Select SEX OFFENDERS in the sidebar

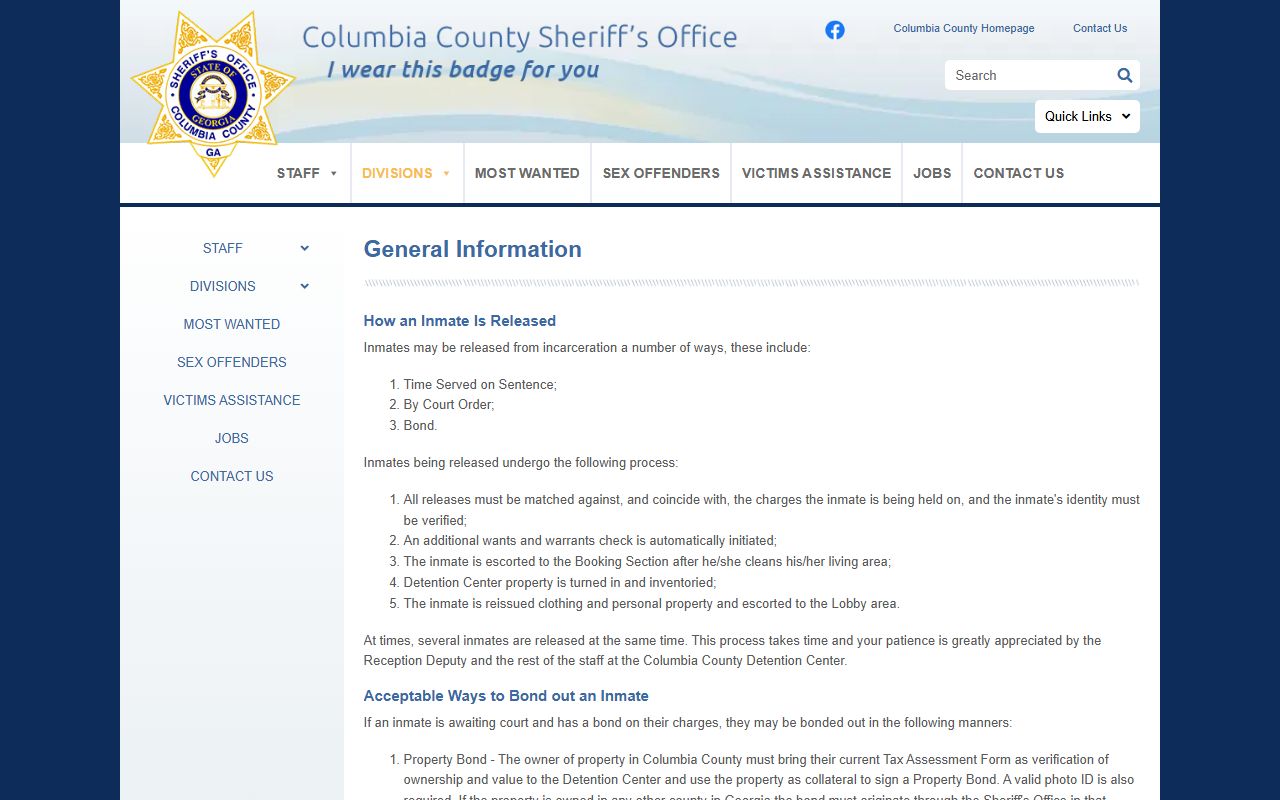pos(232,362)
